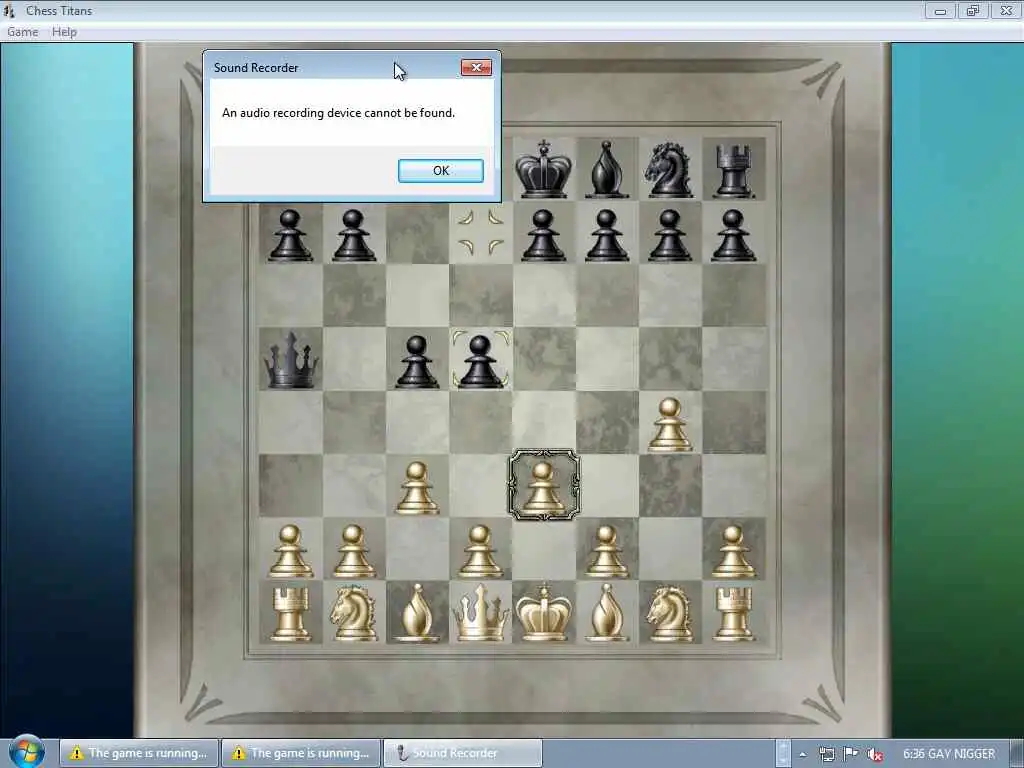Screen dimensions: 1024x768
Task: Open the Action Center flag icon
Action: click(851, 754)
